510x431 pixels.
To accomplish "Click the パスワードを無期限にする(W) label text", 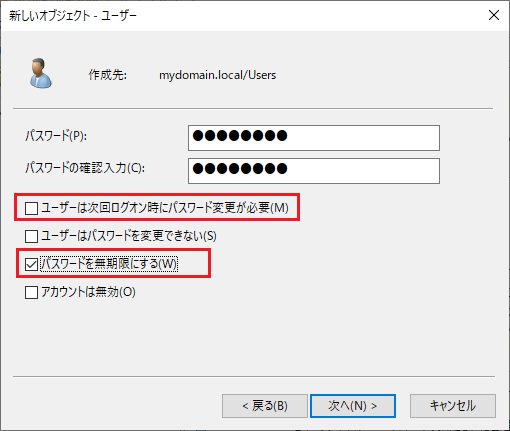I will click(109, 264).
